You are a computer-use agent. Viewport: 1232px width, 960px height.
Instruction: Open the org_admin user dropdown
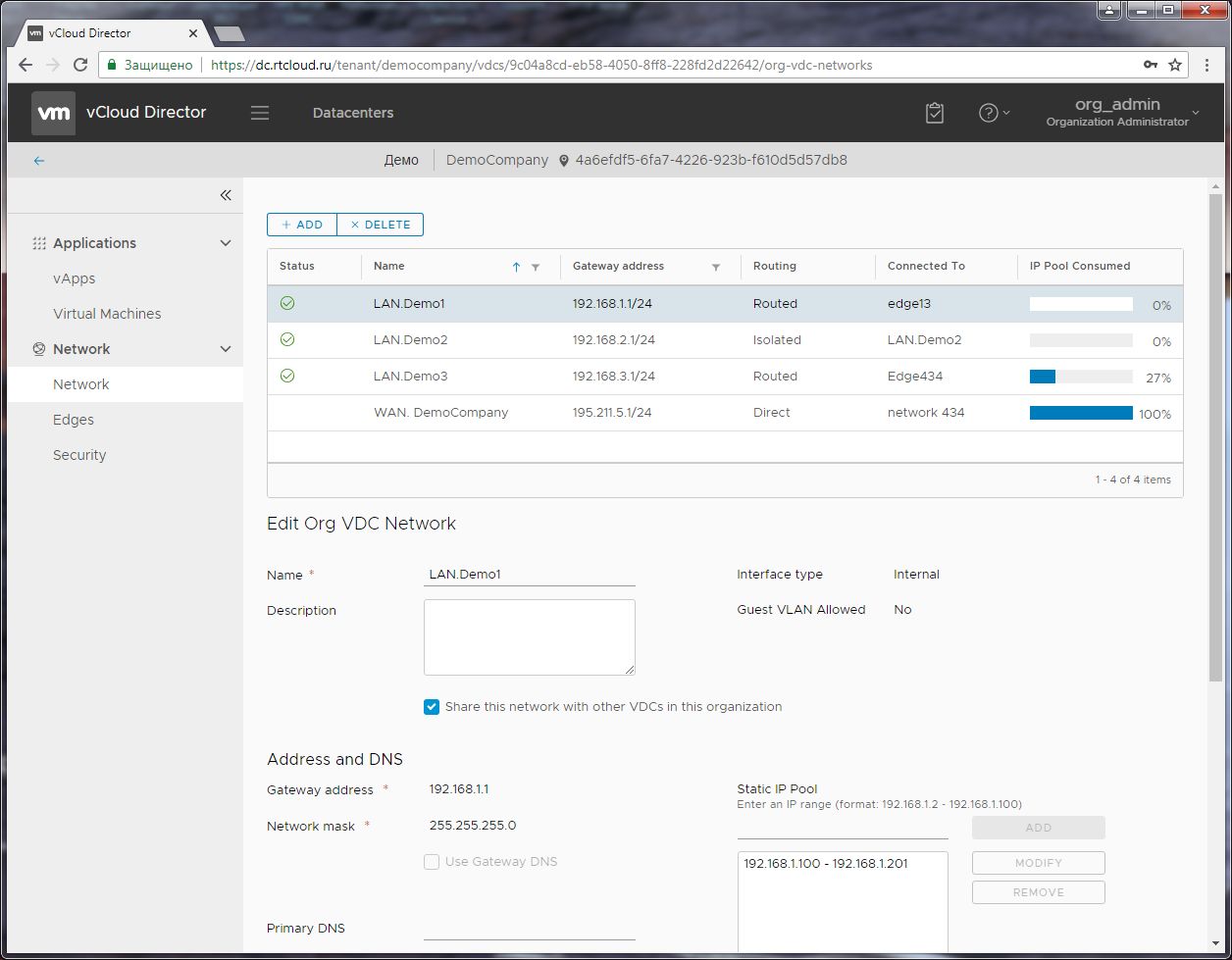(1118, 112)
